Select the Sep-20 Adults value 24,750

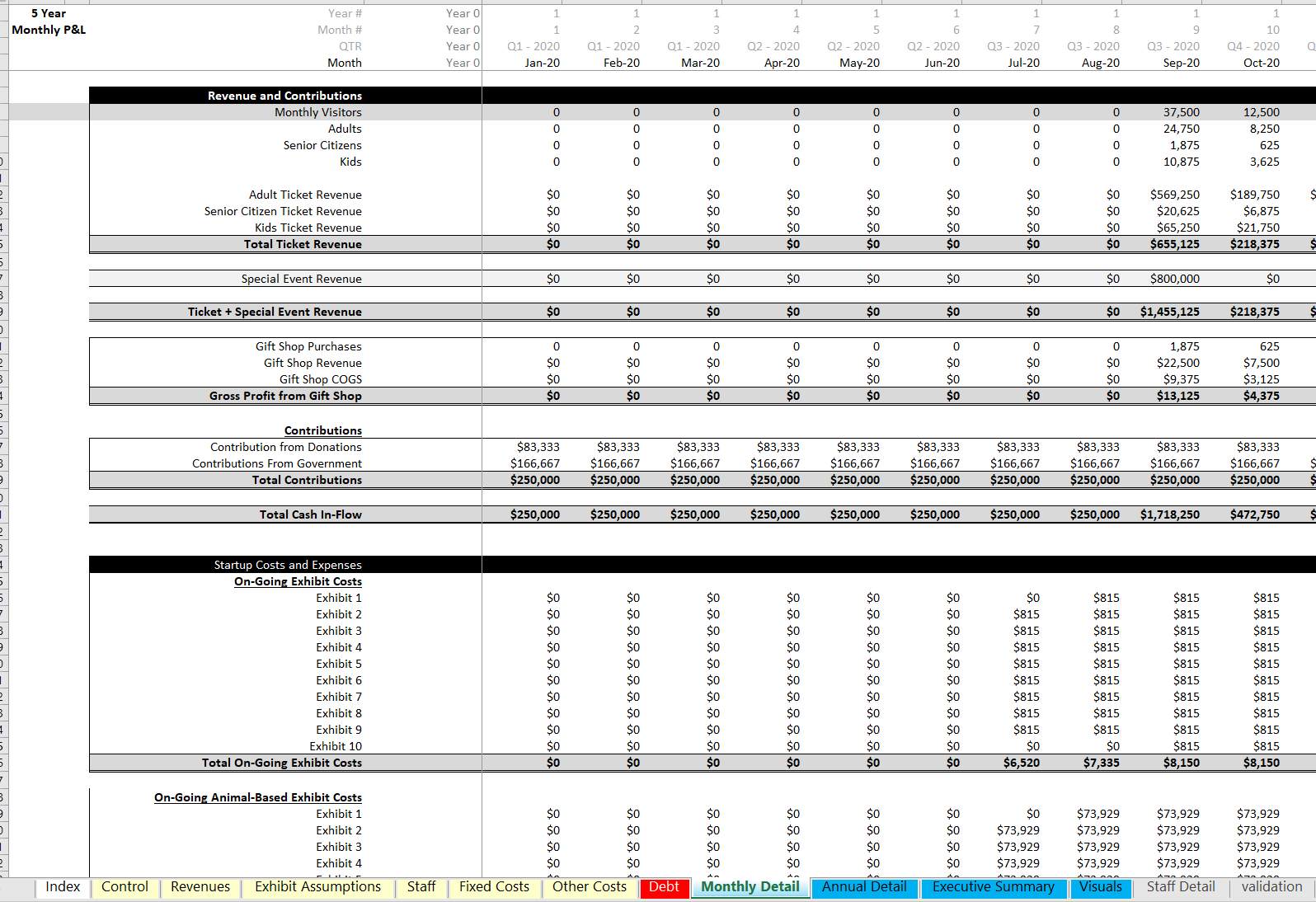coord(1182,129)
